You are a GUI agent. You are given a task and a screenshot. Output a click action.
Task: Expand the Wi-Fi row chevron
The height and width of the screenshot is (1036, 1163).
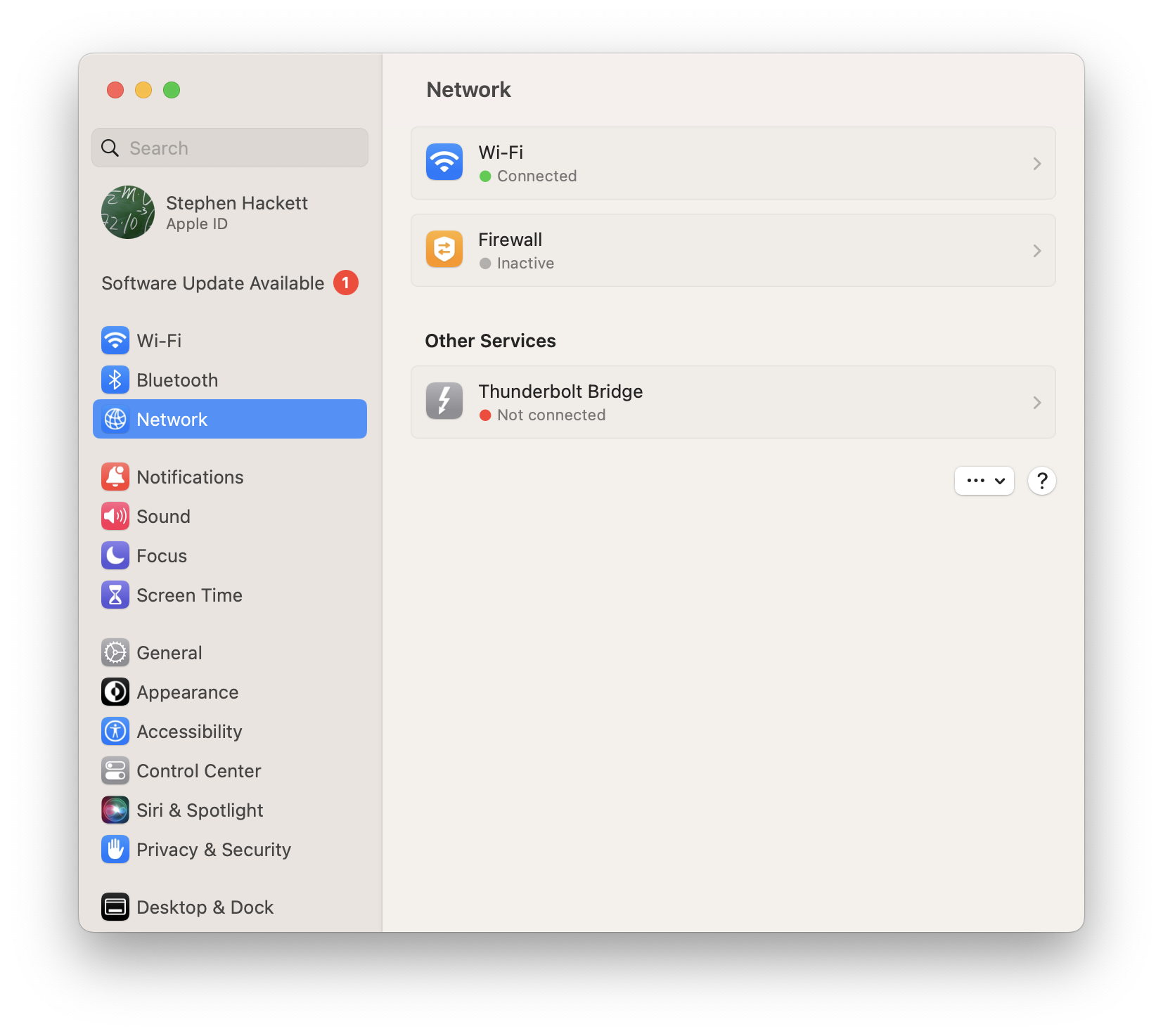pyautogui.click(x=1036, y=164)
